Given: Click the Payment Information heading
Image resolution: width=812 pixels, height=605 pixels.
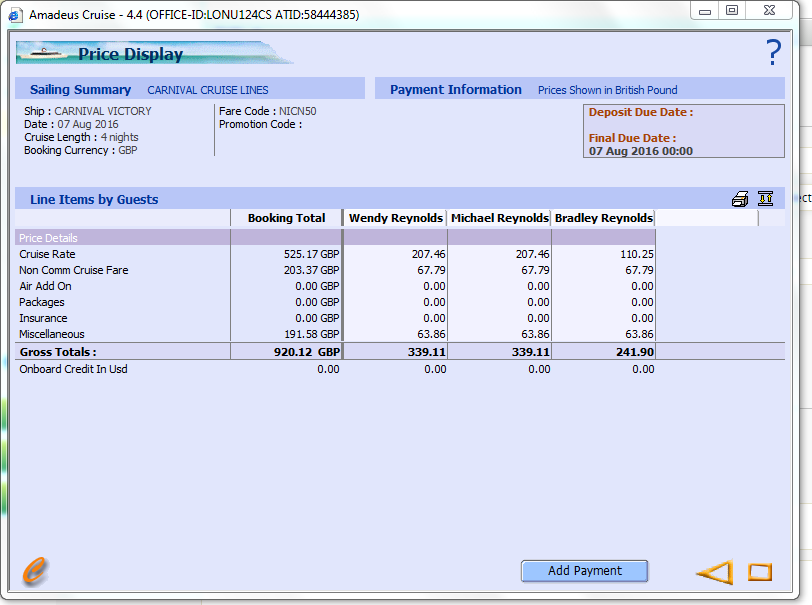Looking at the screenshot, I should 456,90.
